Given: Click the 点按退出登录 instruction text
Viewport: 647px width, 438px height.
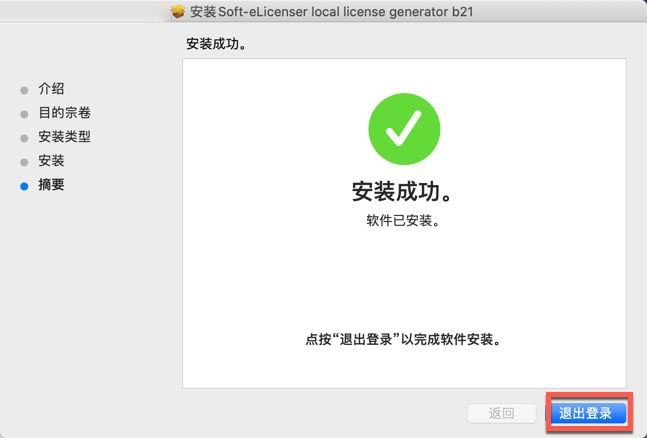Looking at the screenshot, I should (404, 339).
